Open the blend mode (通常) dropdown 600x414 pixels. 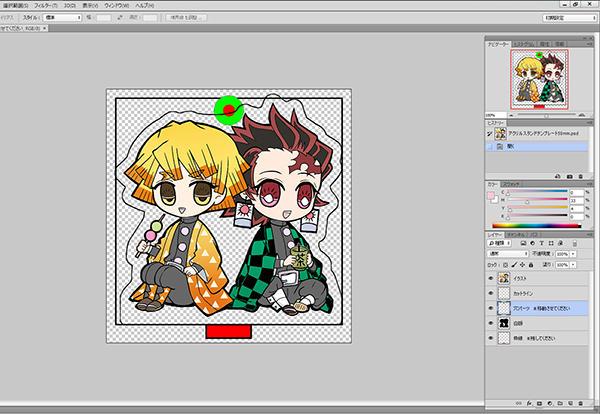[x=508, y=254]
